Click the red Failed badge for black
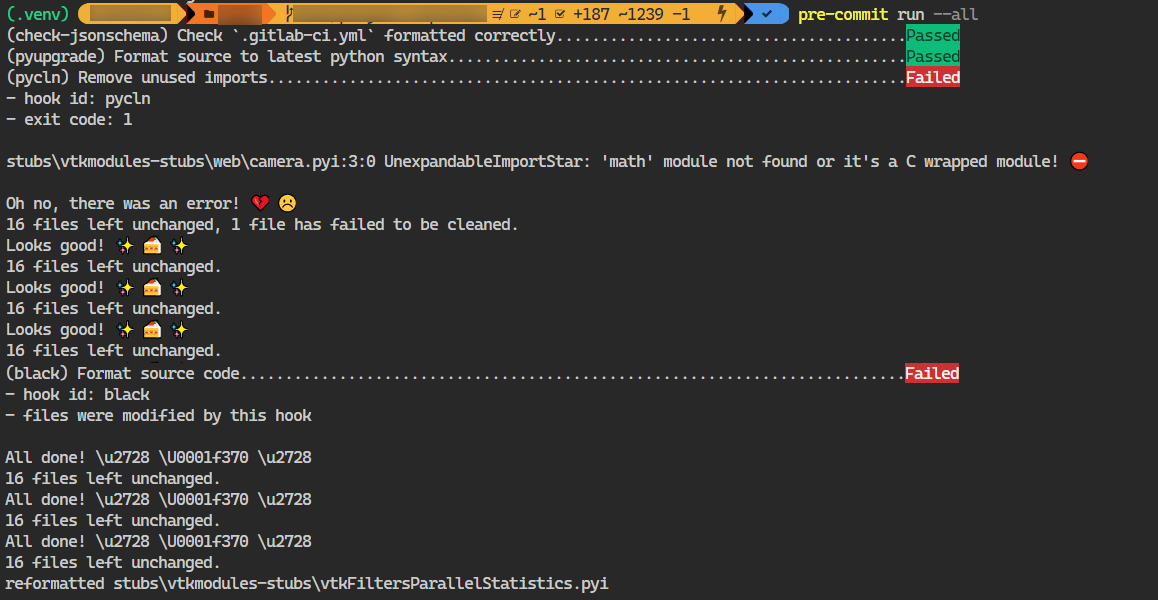The height and width of the screenshot is (600, 1158). point(932,374)
